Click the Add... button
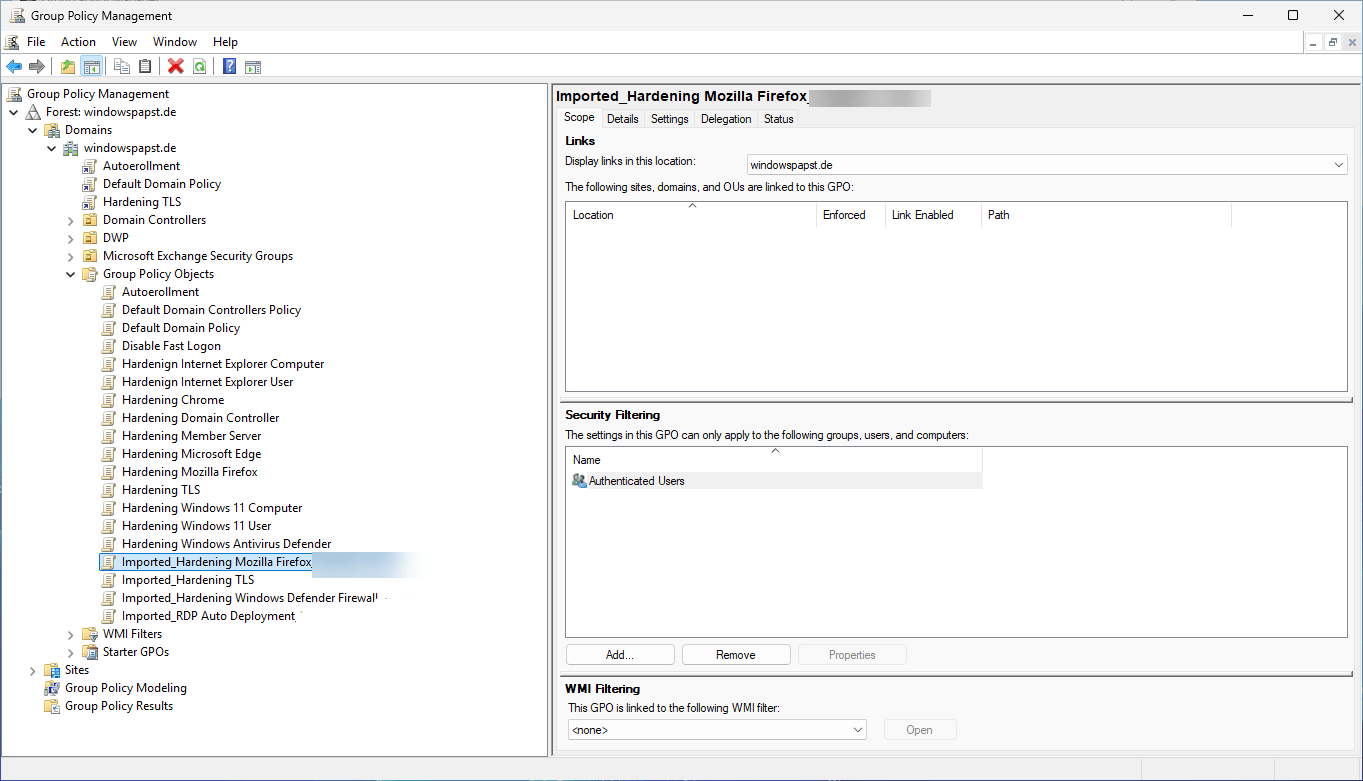The width and height of the screenshot is (1363, 781). click(619, 655)
